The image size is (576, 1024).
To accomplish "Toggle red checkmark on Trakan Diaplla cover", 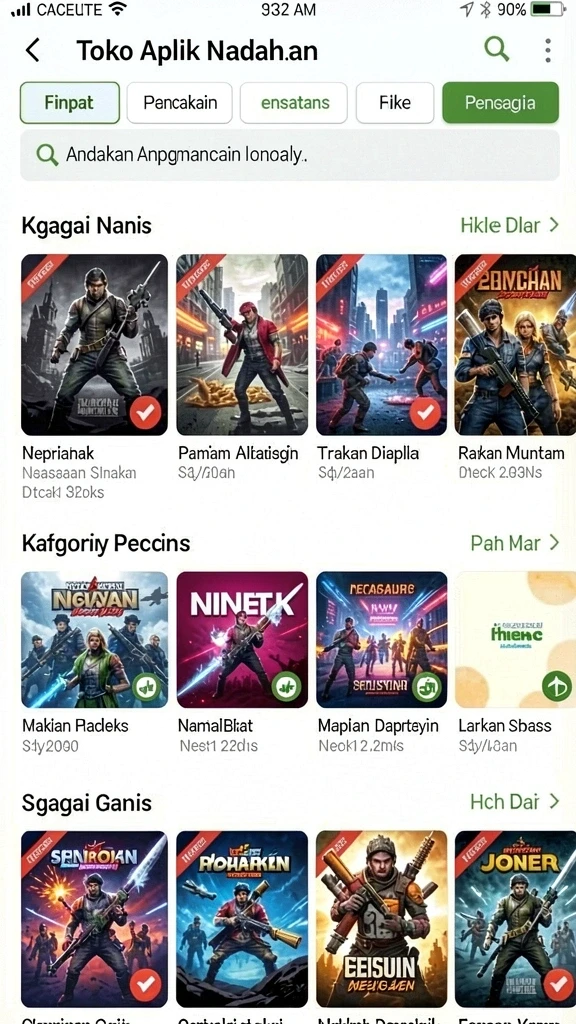I will 425,413.
